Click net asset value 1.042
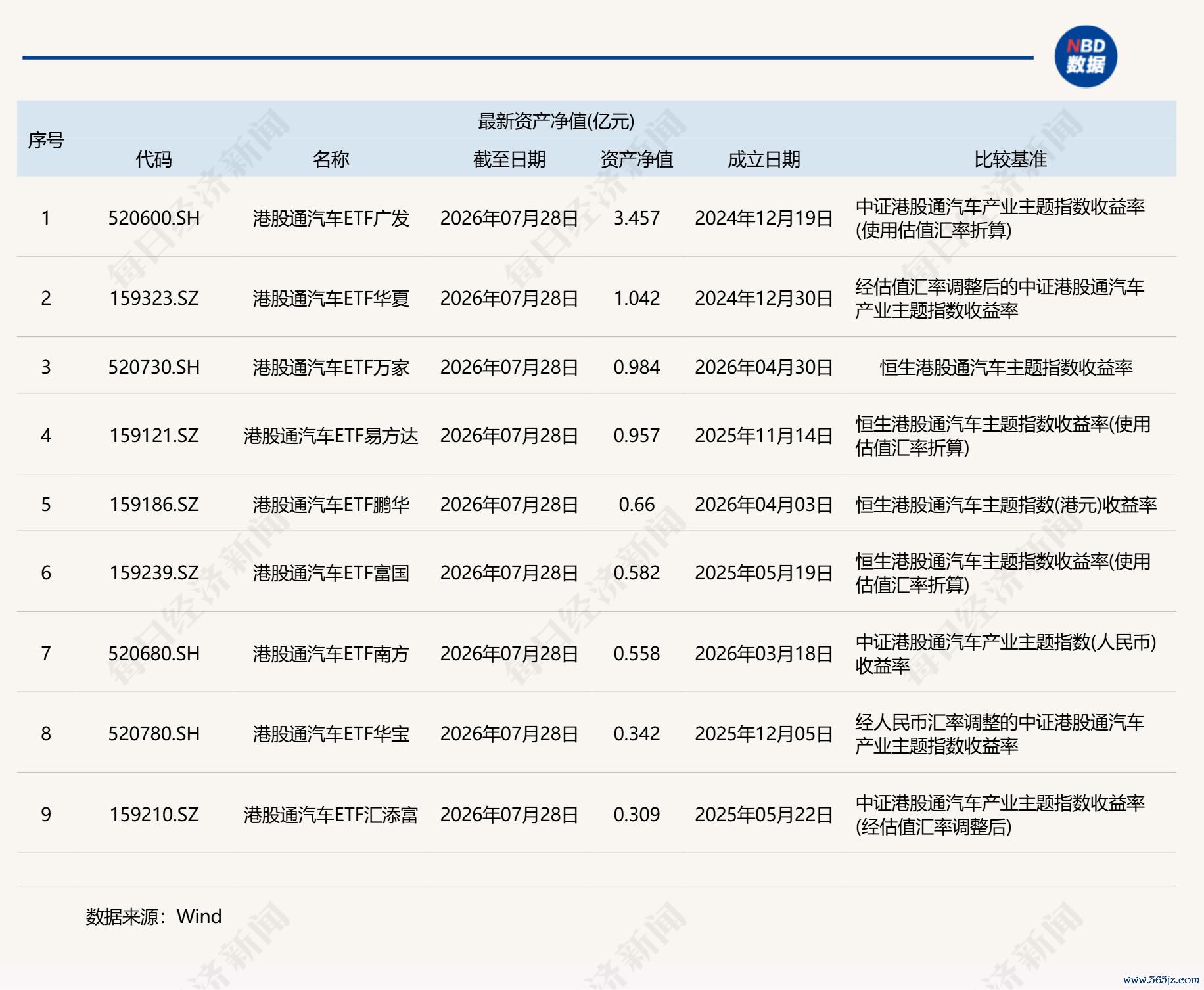 point(637,298)
